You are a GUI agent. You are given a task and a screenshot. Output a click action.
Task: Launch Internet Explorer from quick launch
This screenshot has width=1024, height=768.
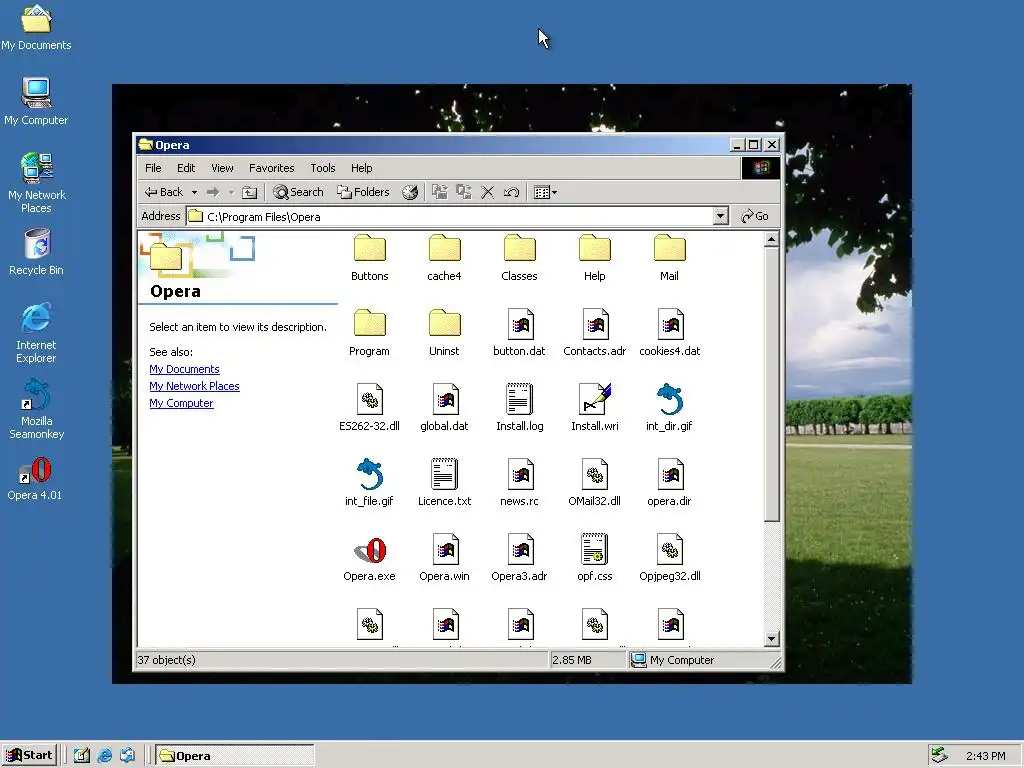click(104, 756)
